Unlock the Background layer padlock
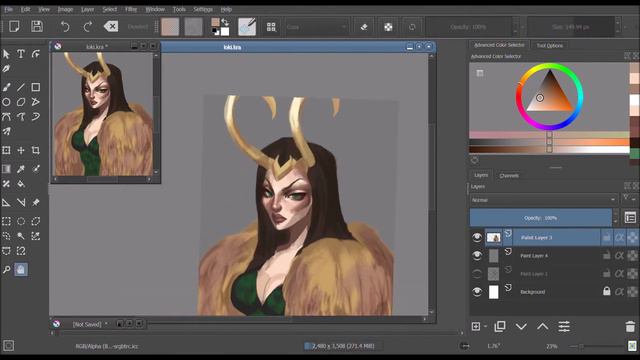The width and height of the screenshot is (640, 360). point(607,291)
